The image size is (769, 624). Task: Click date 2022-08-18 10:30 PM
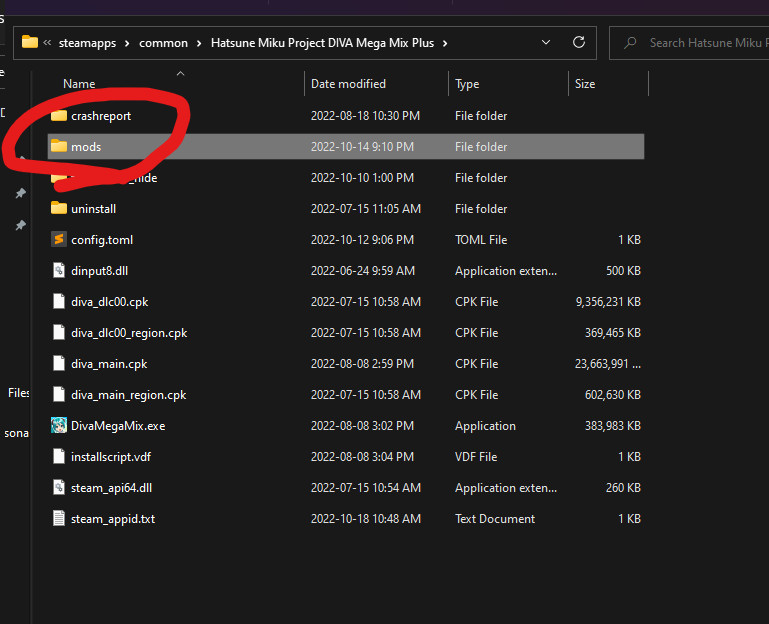pyautogui.click(x=365, y=116)
